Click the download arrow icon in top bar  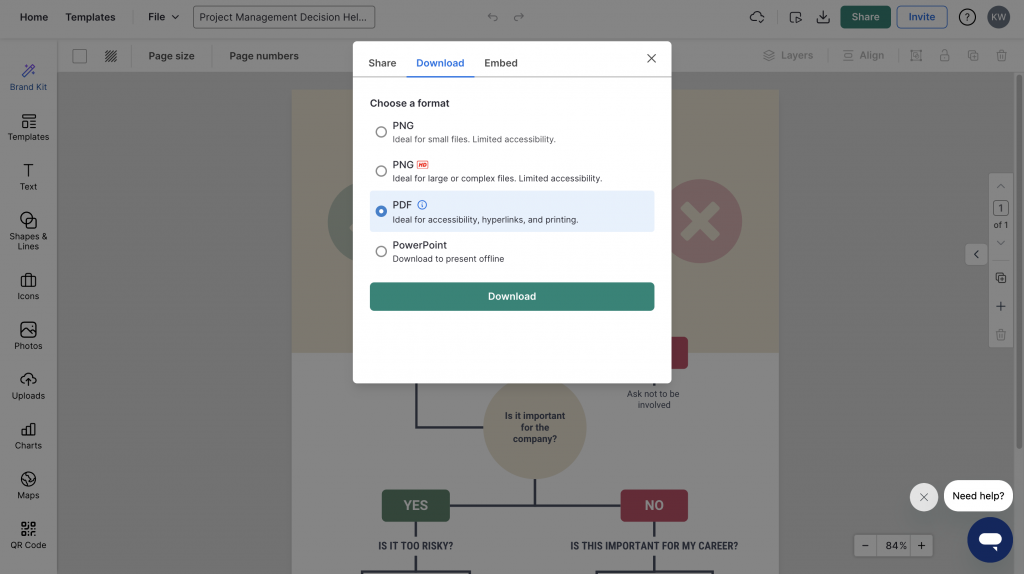coord(823,17)
